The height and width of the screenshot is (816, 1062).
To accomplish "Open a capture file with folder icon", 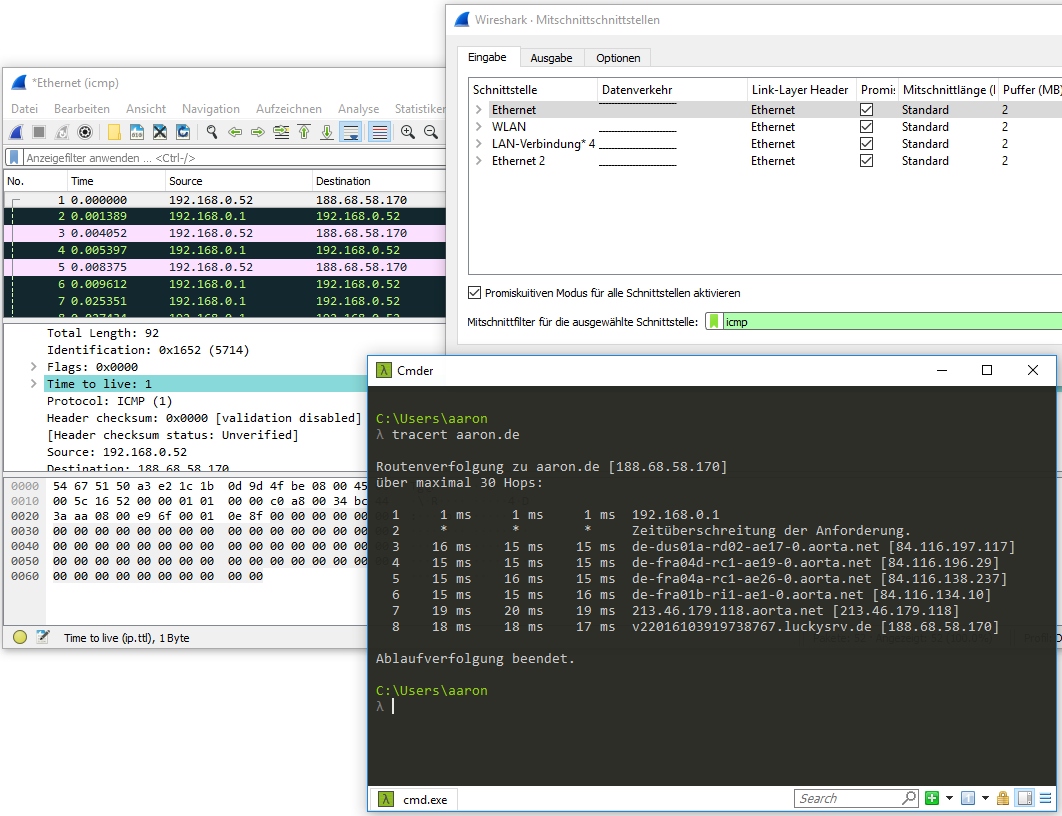I will pos(114,132).
